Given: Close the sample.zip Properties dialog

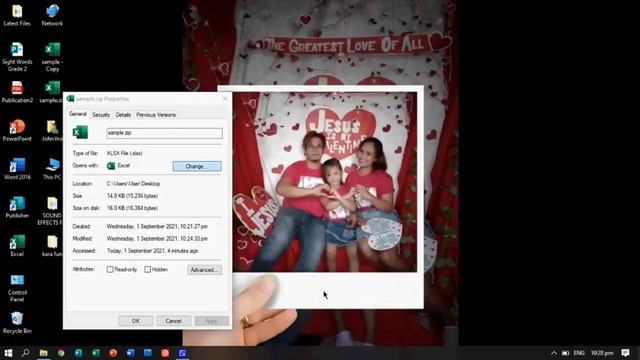Looking at the screenshot, I should [x=225, y=99].
